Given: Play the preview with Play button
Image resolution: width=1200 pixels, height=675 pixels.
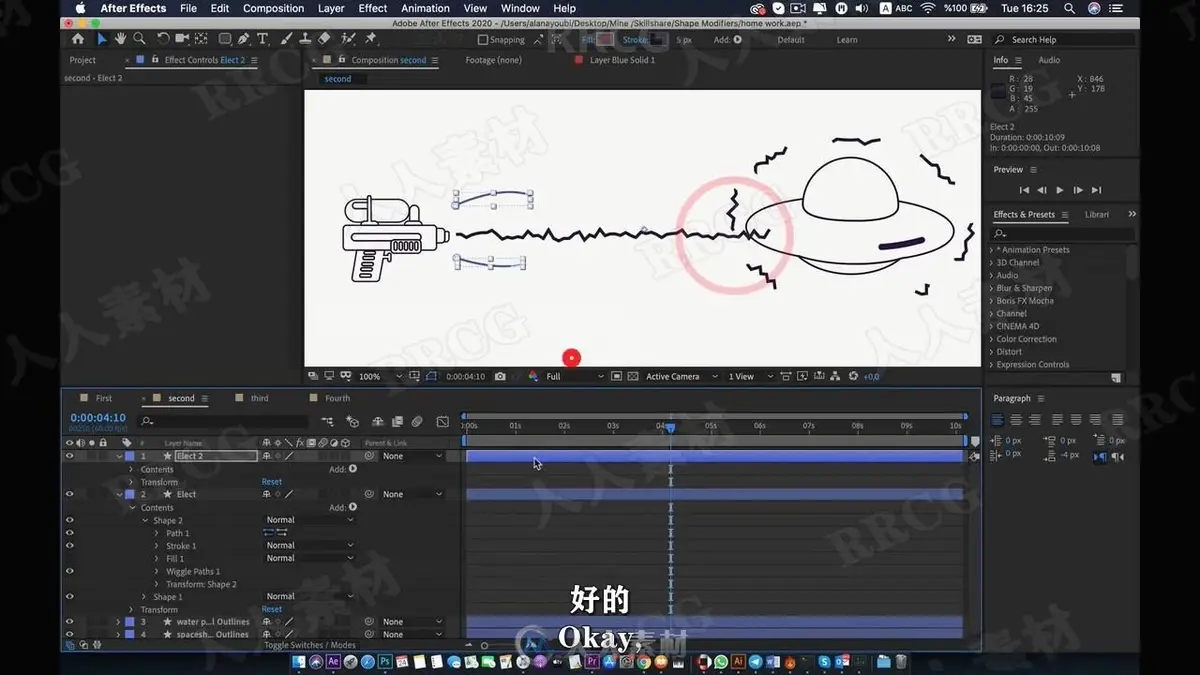Looking at the screenshot, I should tap(1060, 190).
